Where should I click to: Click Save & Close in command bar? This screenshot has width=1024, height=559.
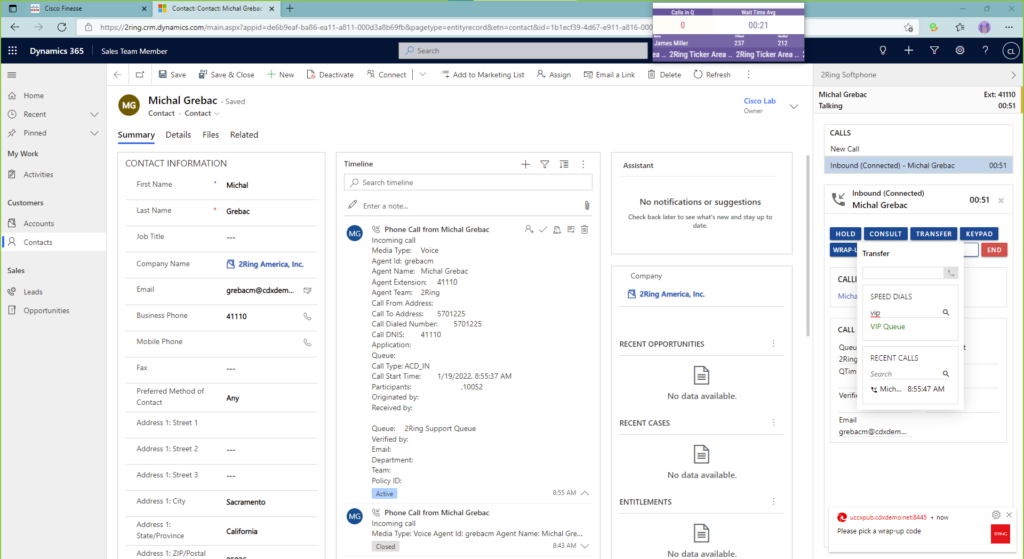point(226,75)
